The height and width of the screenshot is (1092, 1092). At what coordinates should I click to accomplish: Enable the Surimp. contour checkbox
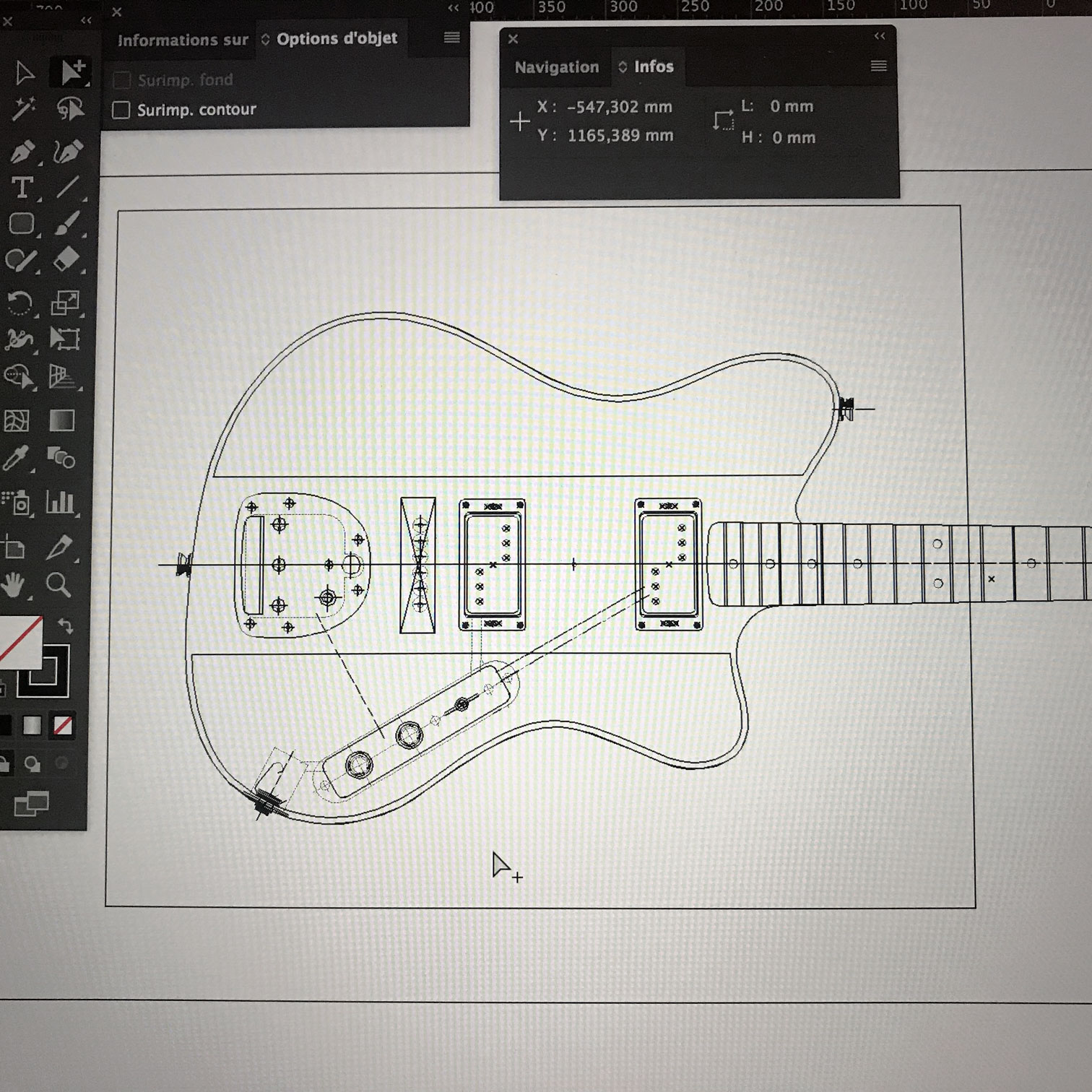point(121,110)
